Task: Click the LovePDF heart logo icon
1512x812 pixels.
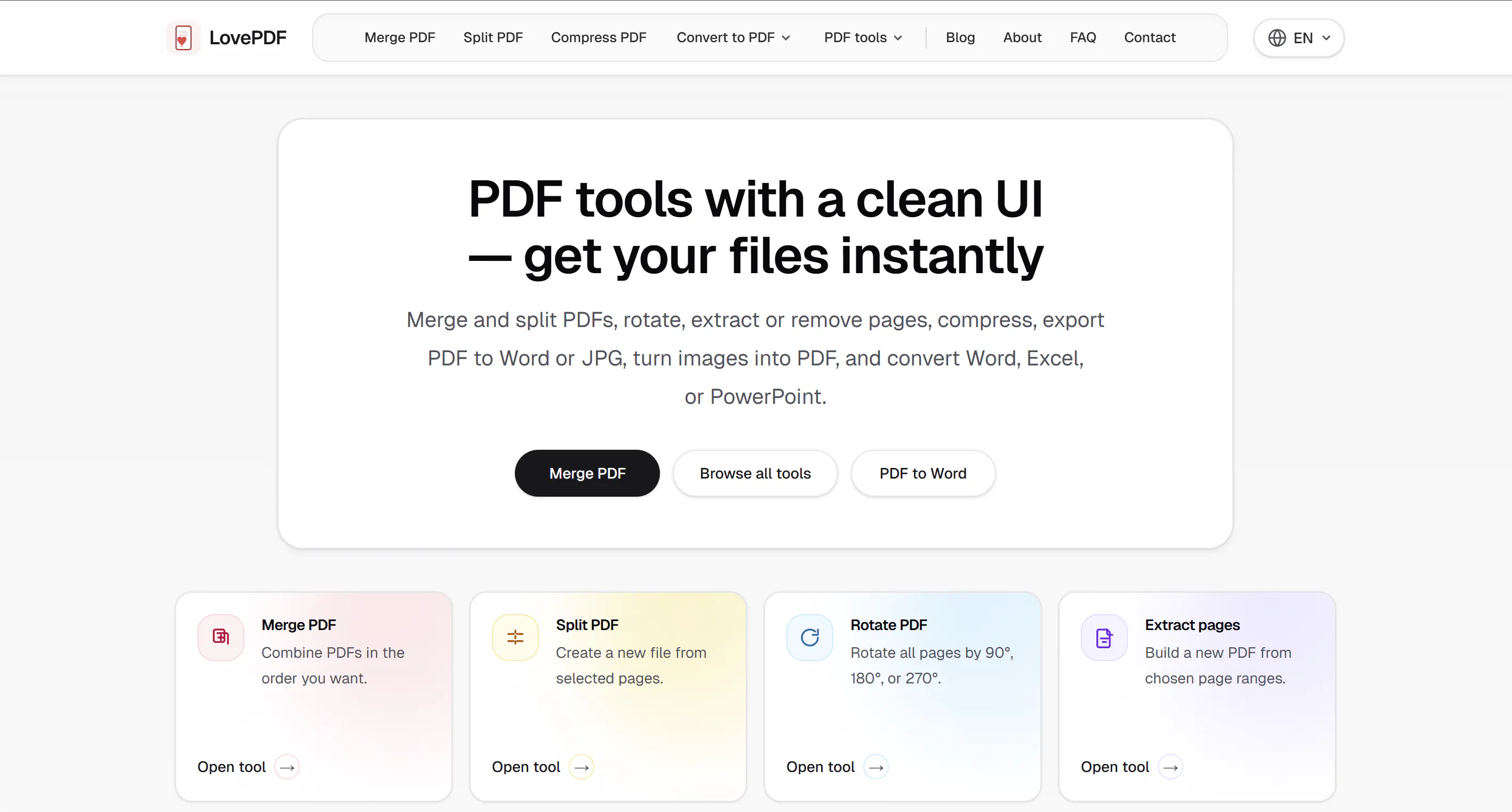Action: coord(183,37)
